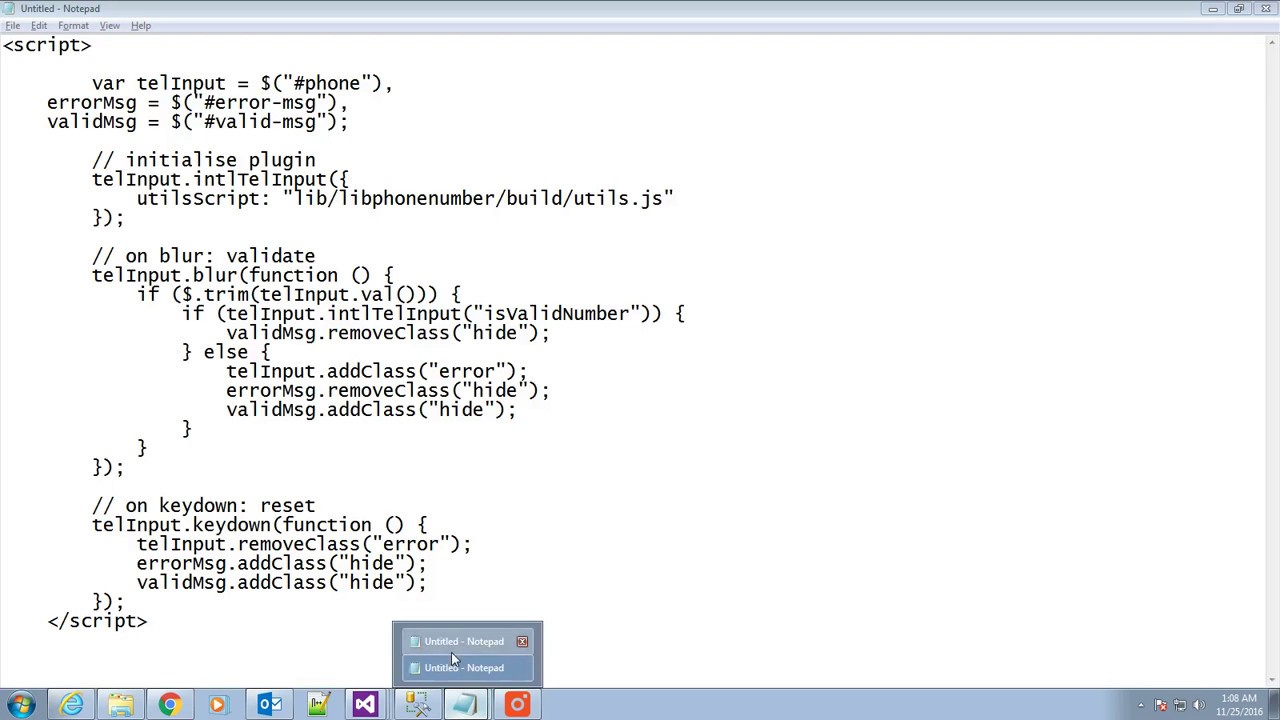Click the line 'errorMsg.removeClass("hide");'

(388, 391)
